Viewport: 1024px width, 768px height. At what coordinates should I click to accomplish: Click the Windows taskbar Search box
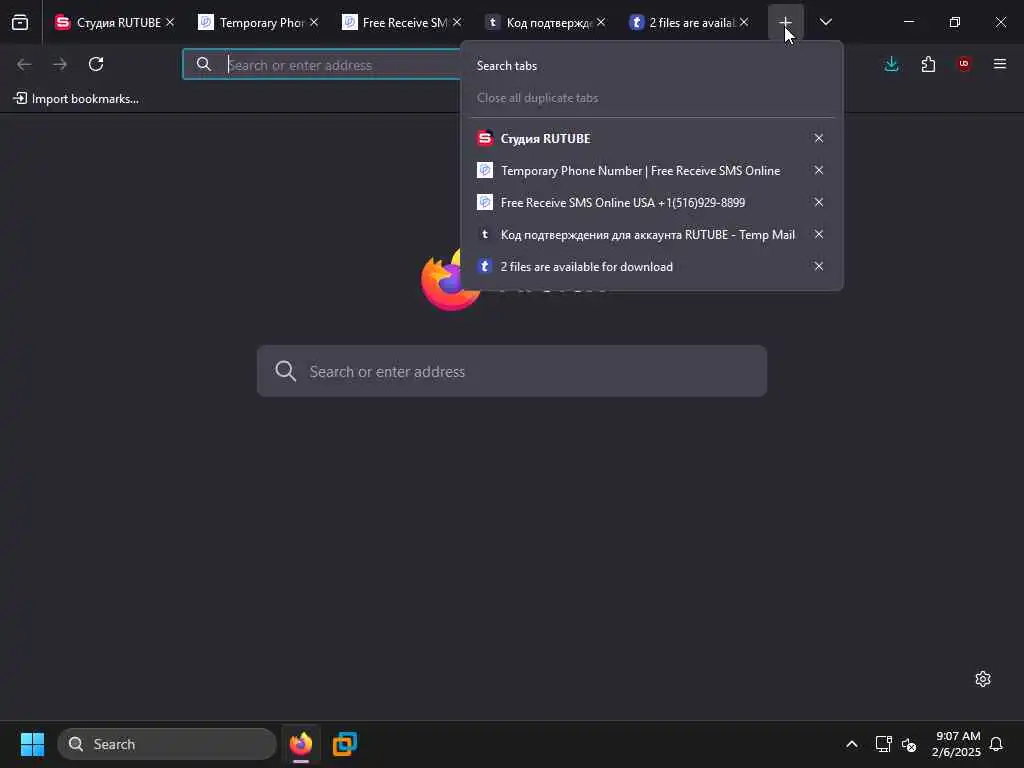(x=167, y=744)
